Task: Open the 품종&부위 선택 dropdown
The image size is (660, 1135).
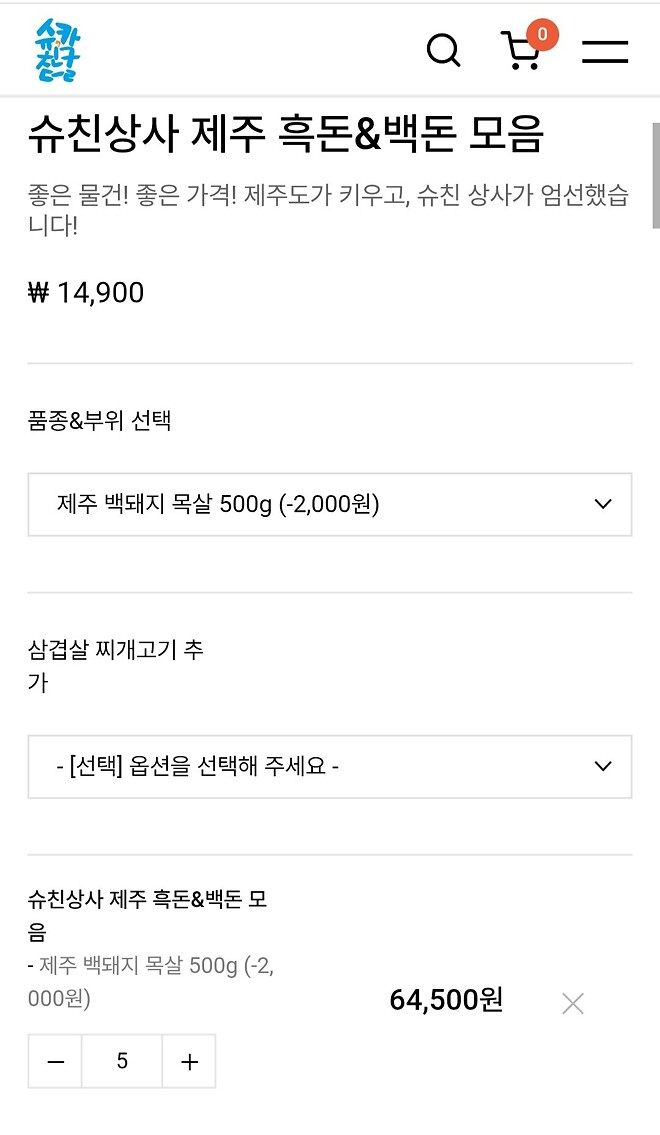Action: [x=328, y=505]
